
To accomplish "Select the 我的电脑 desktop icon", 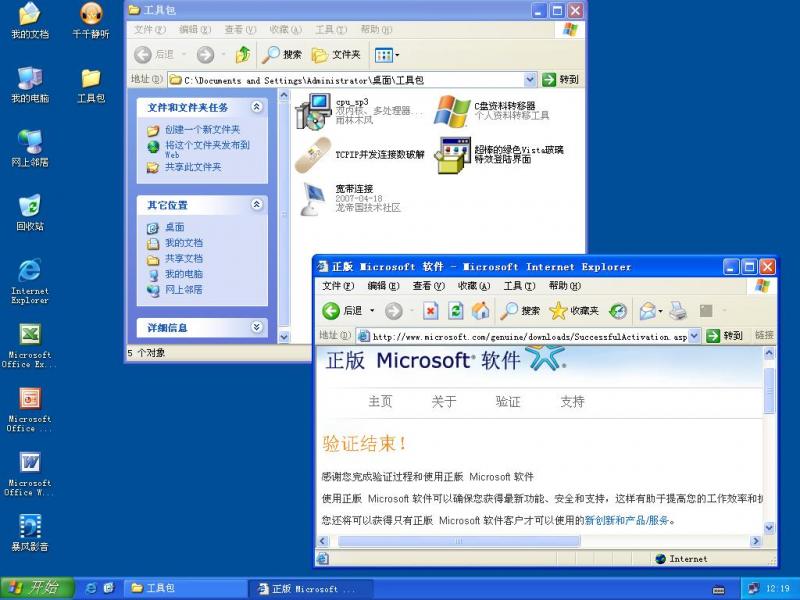I will pyautogui.click(x=30, y=85).
